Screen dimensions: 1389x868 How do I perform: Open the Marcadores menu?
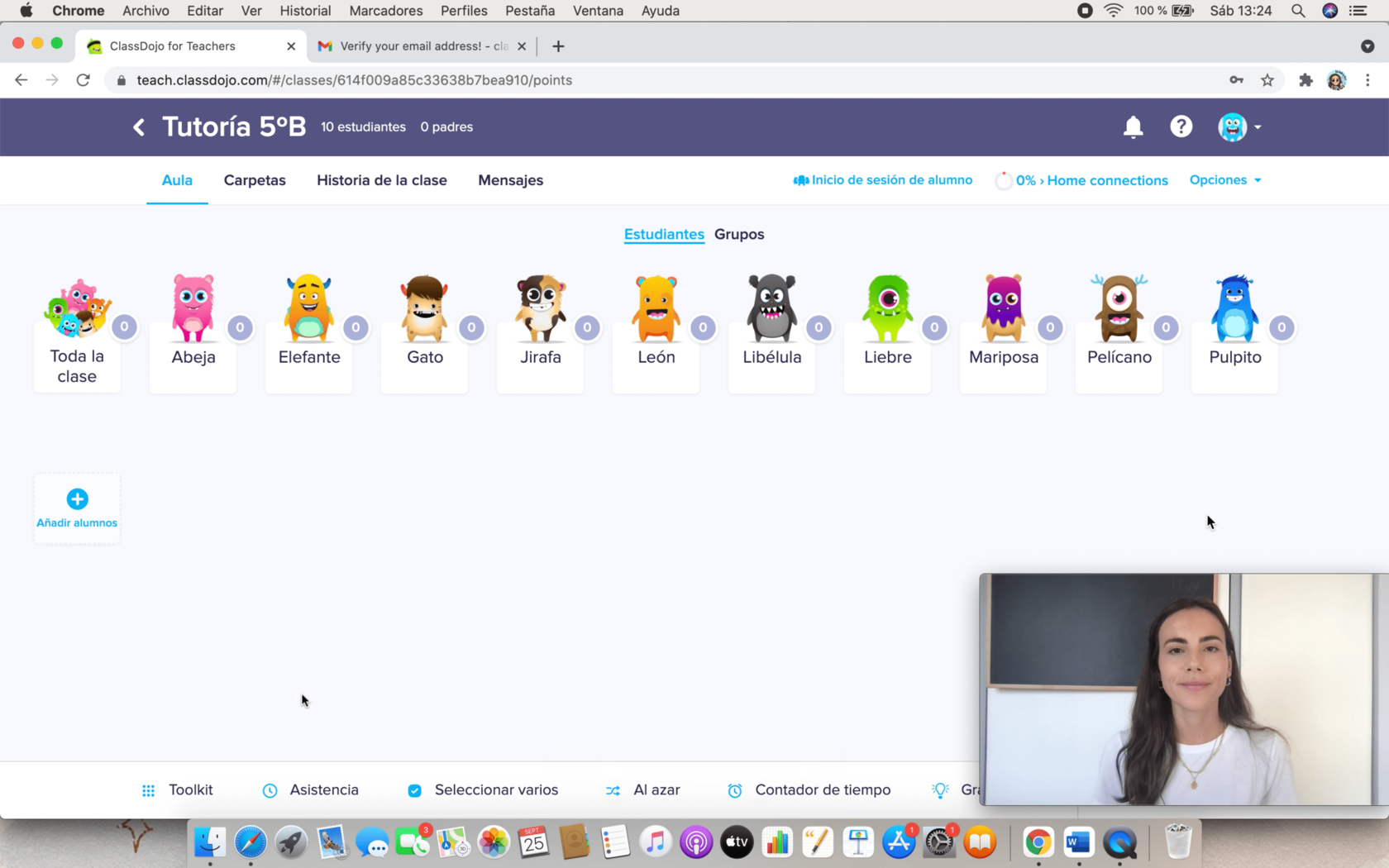pos(386,11)
